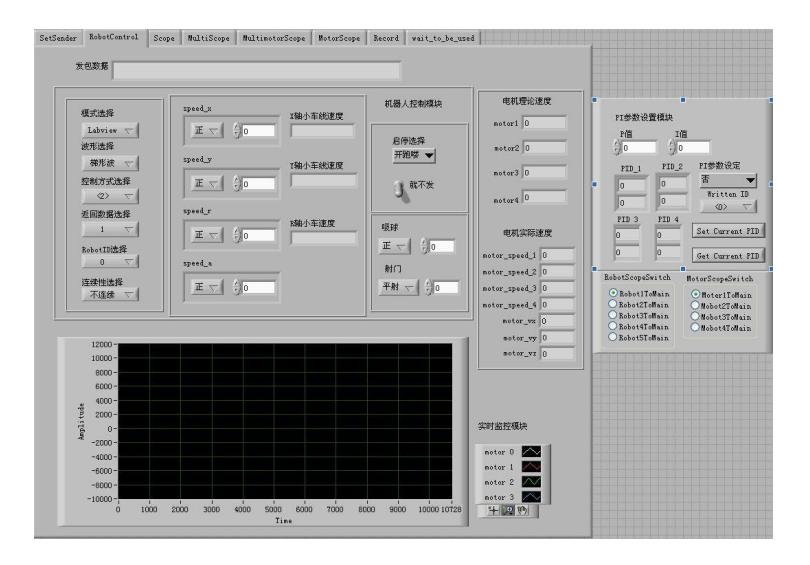Viewport: 810px width, 565px height.
Task: Click the motor 1 plot legend sample
Action: pos(531,467)
